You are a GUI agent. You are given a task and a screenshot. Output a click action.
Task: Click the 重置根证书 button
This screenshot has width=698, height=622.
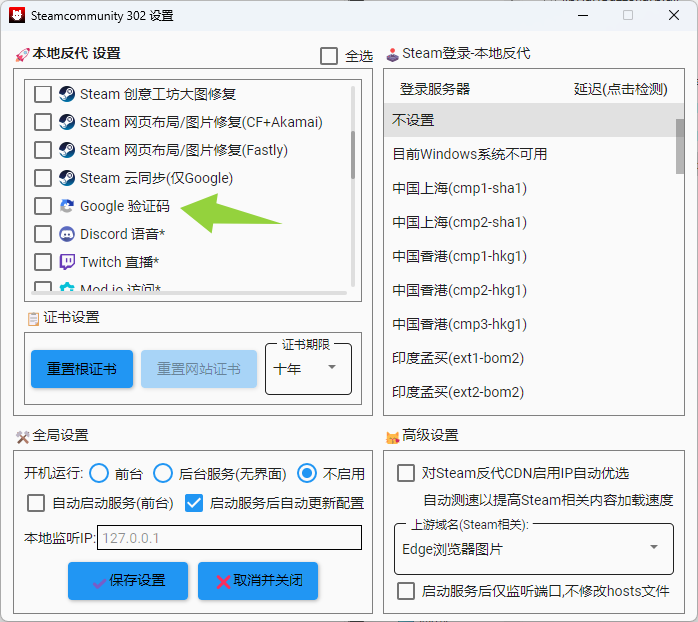coord(82,369)
